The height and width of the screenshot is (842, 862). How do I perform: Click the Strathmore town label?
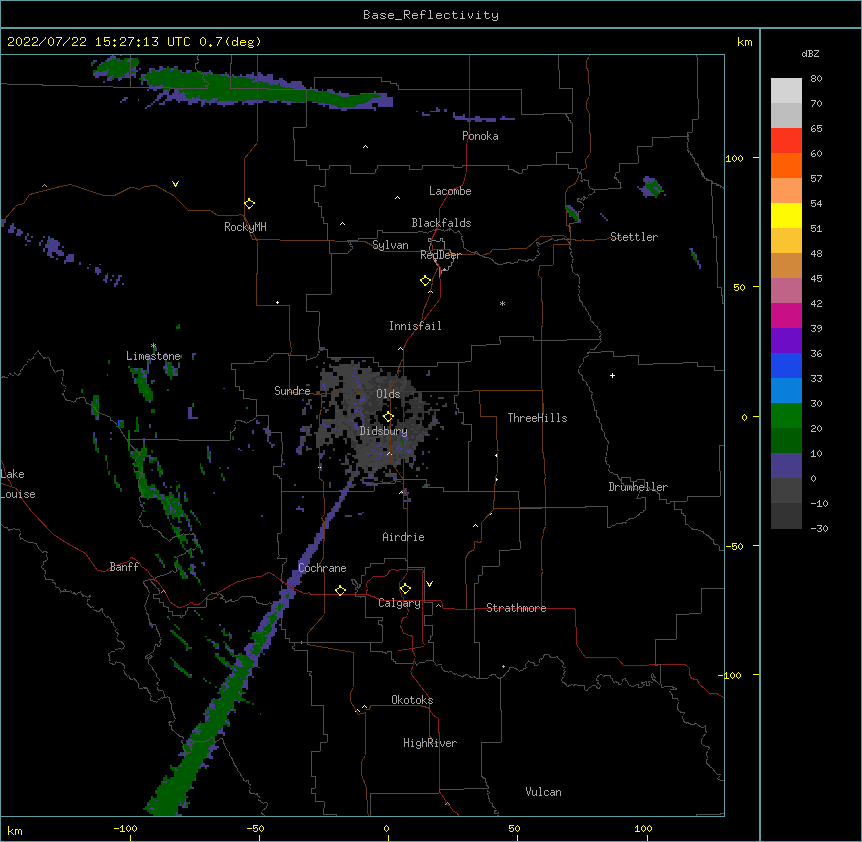(x=516, y=608)
